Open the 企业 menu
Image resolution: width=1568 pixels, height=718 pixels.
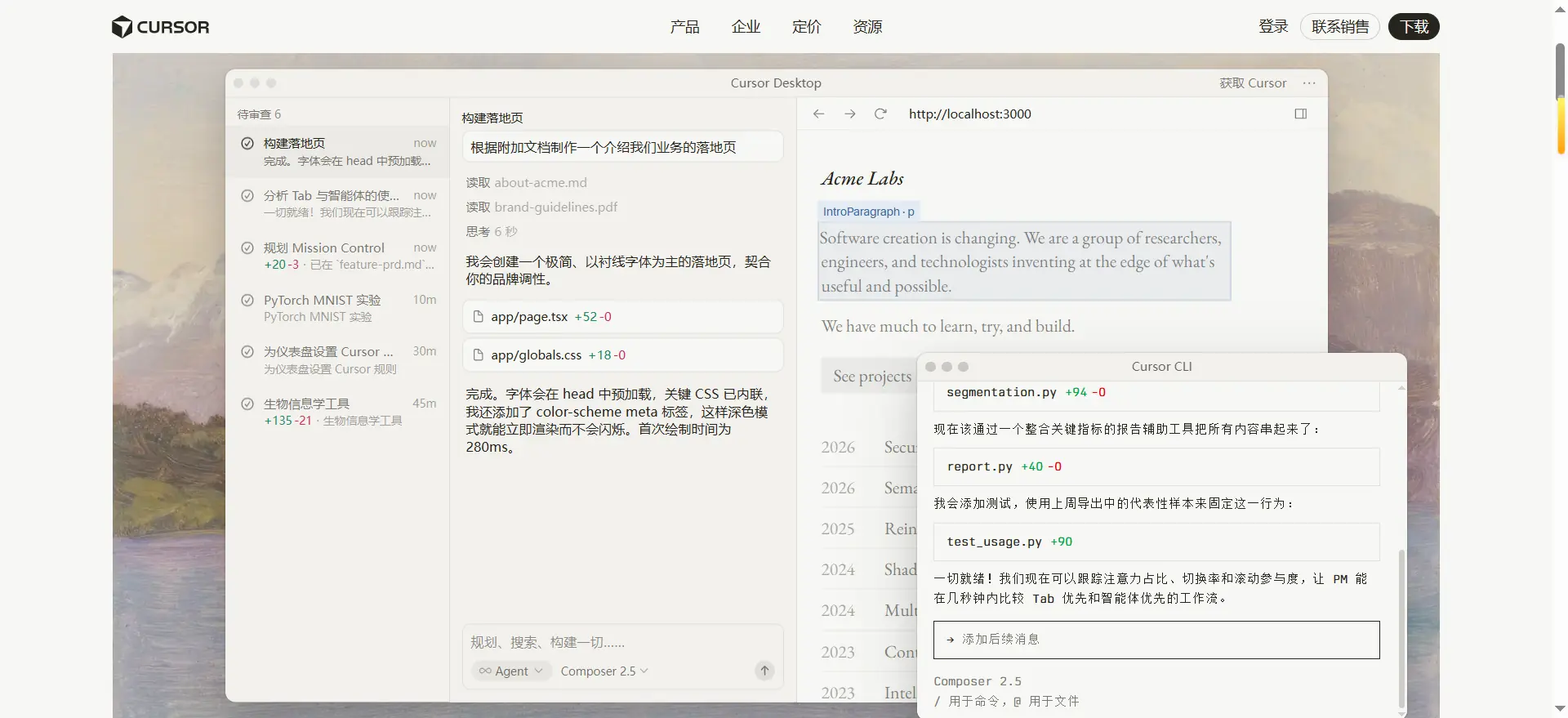[746, 27]
